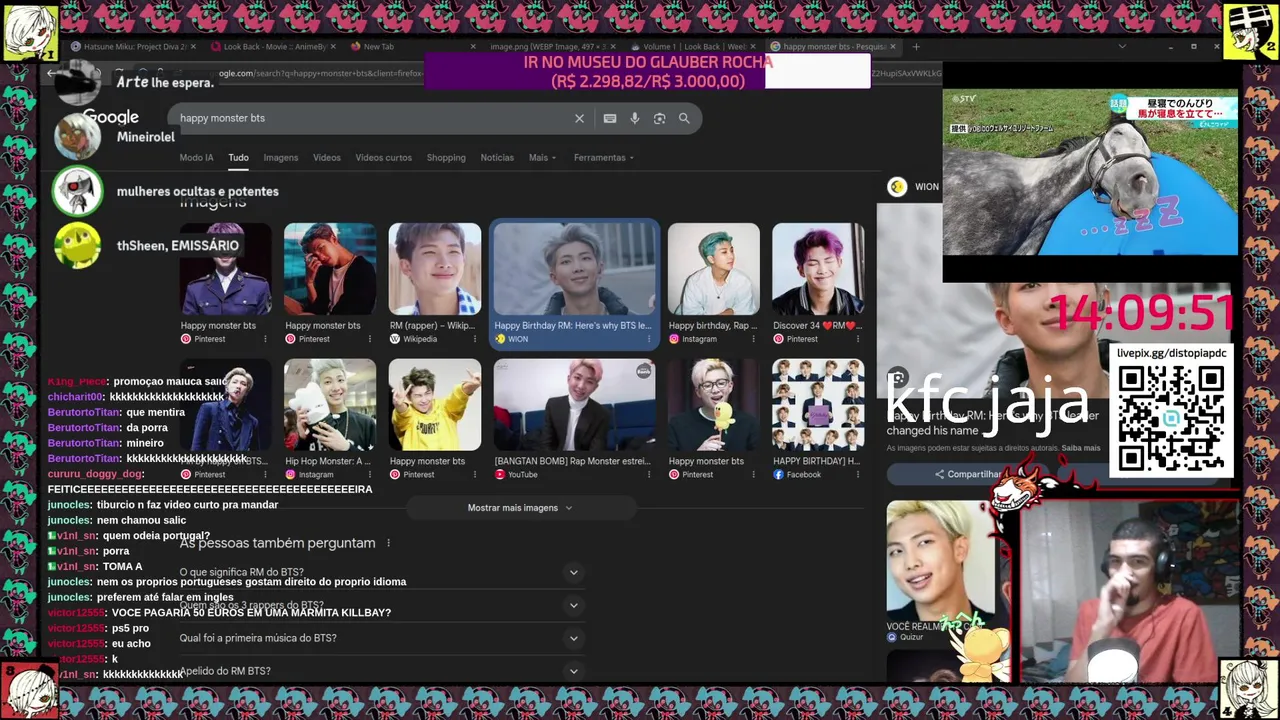The width and height of the screenshot is (1280, 720).
Task: Select the 'Tudo' results tab
Action: (x=238, y=157)
